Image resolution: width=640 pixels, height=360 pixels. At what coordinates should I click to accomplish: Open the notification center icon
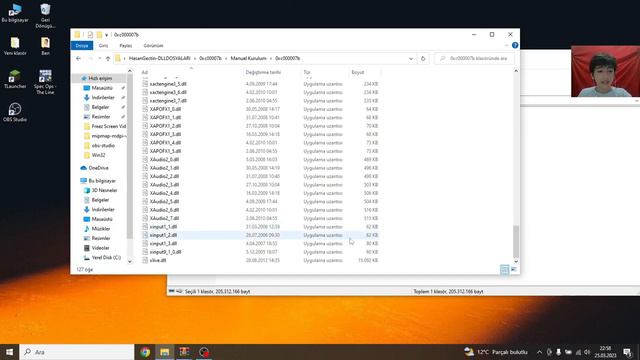pos(627,352)
